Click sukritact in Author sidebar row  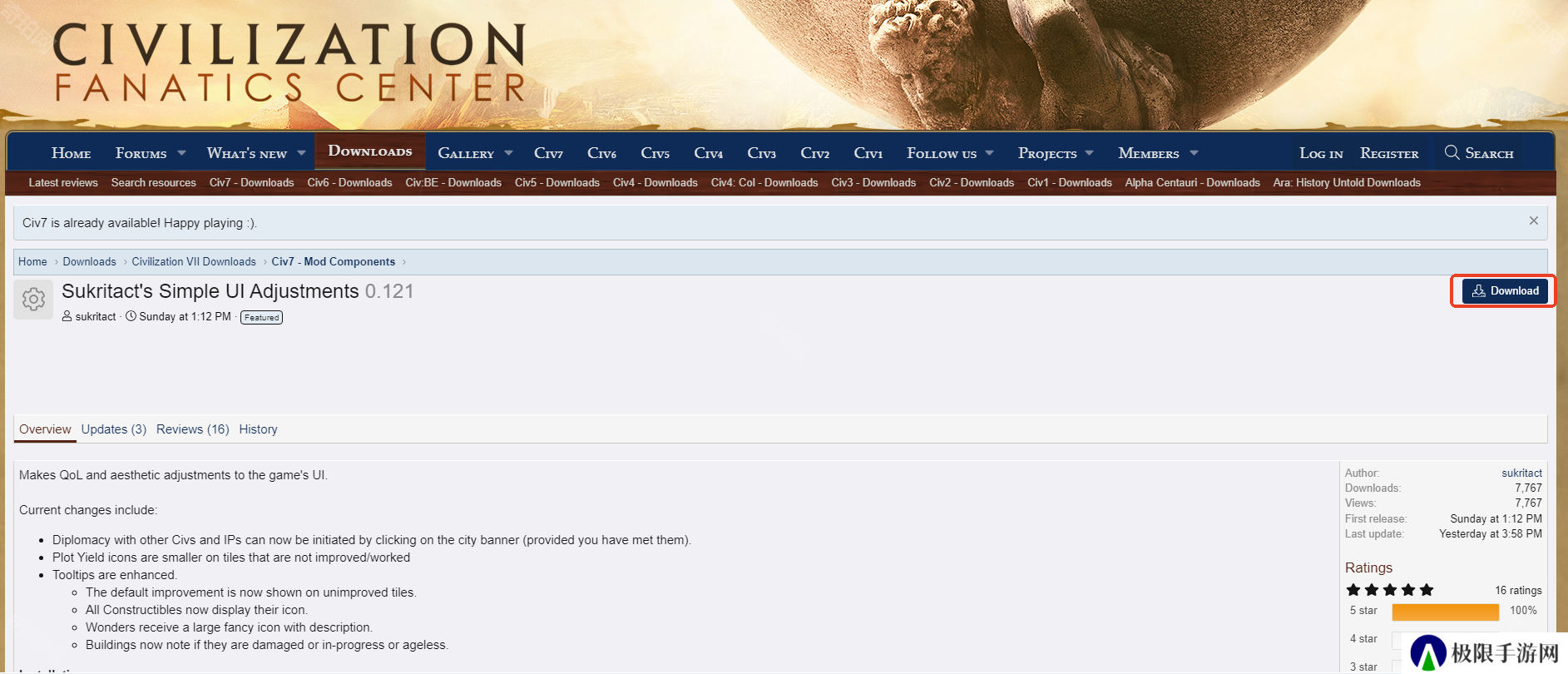tap(1521, 473)
